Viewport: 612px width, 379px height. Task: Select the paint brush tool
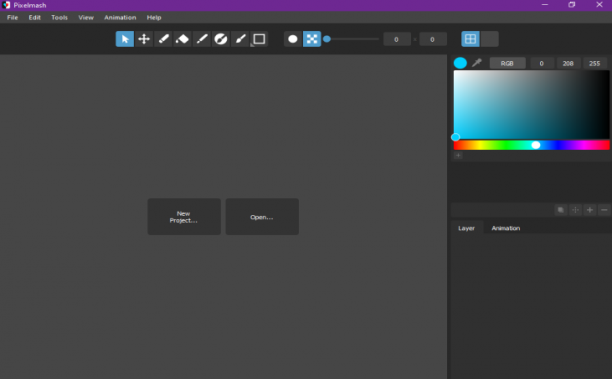point(240,39)
